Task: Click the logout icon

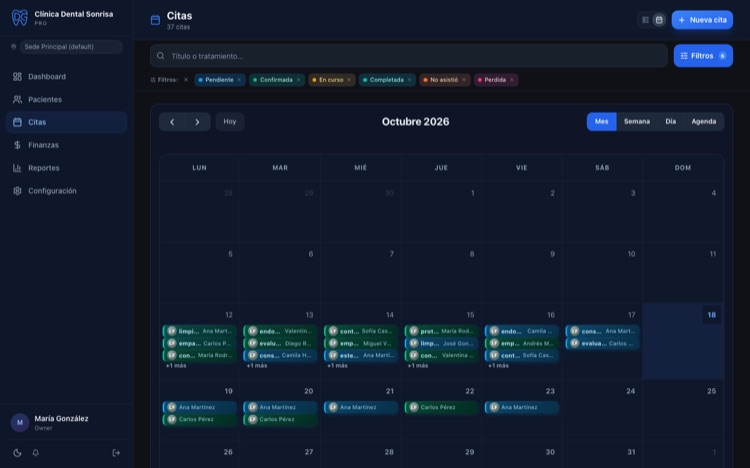Action: pyautogui.click(x=116, y=453)
